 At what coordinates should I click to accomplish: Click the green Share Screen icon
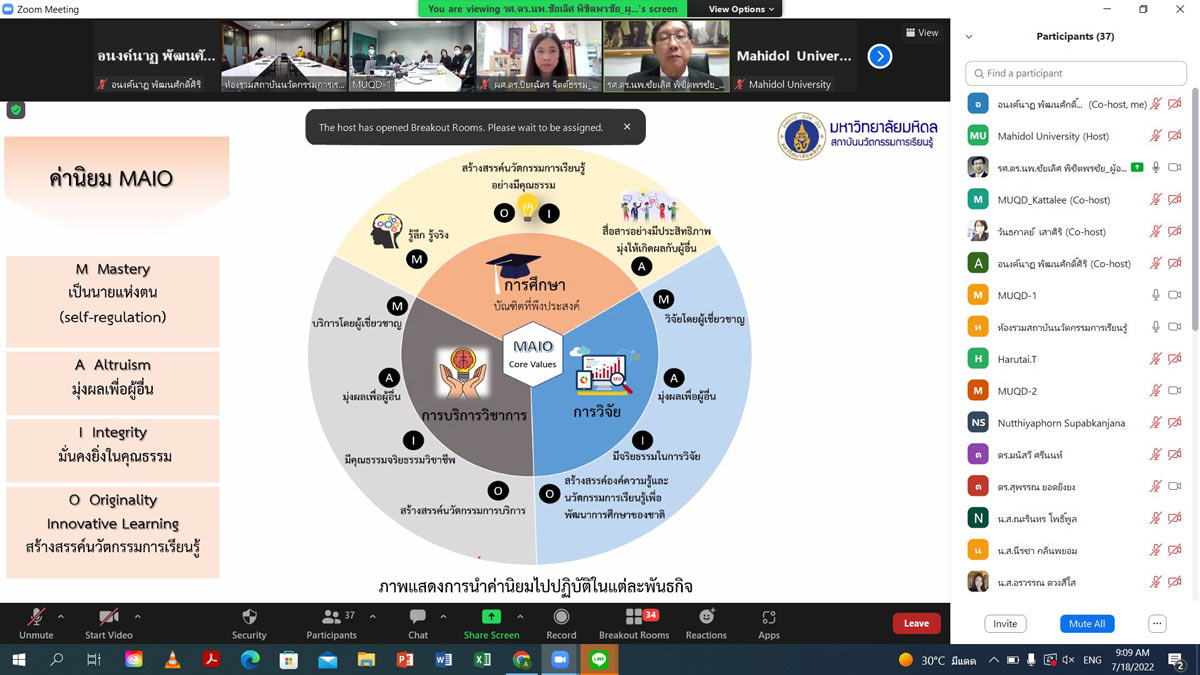pyautogui.click(x=491, y=617)
